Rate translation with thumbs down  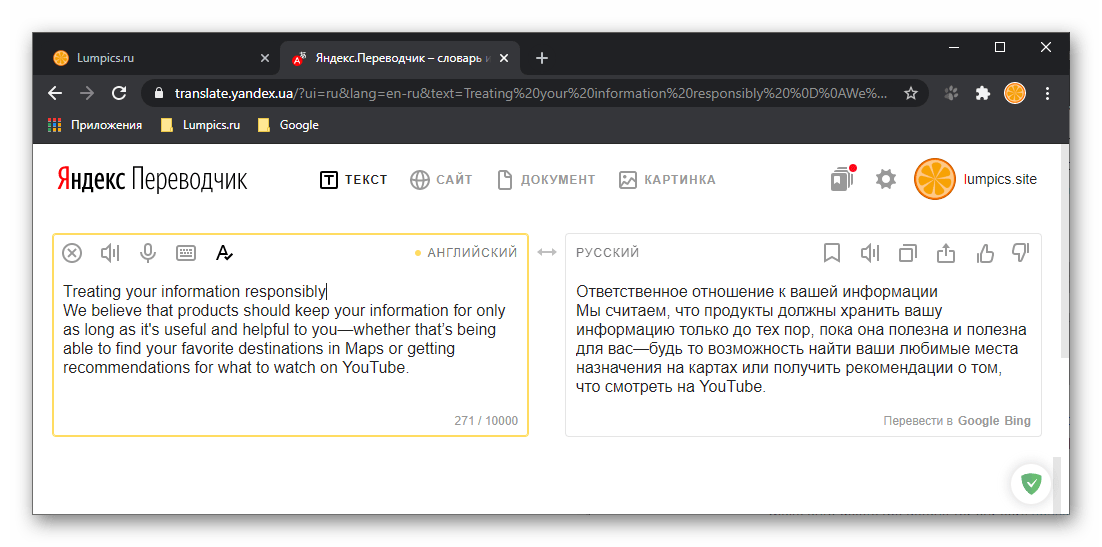[x=1020, y=253]
